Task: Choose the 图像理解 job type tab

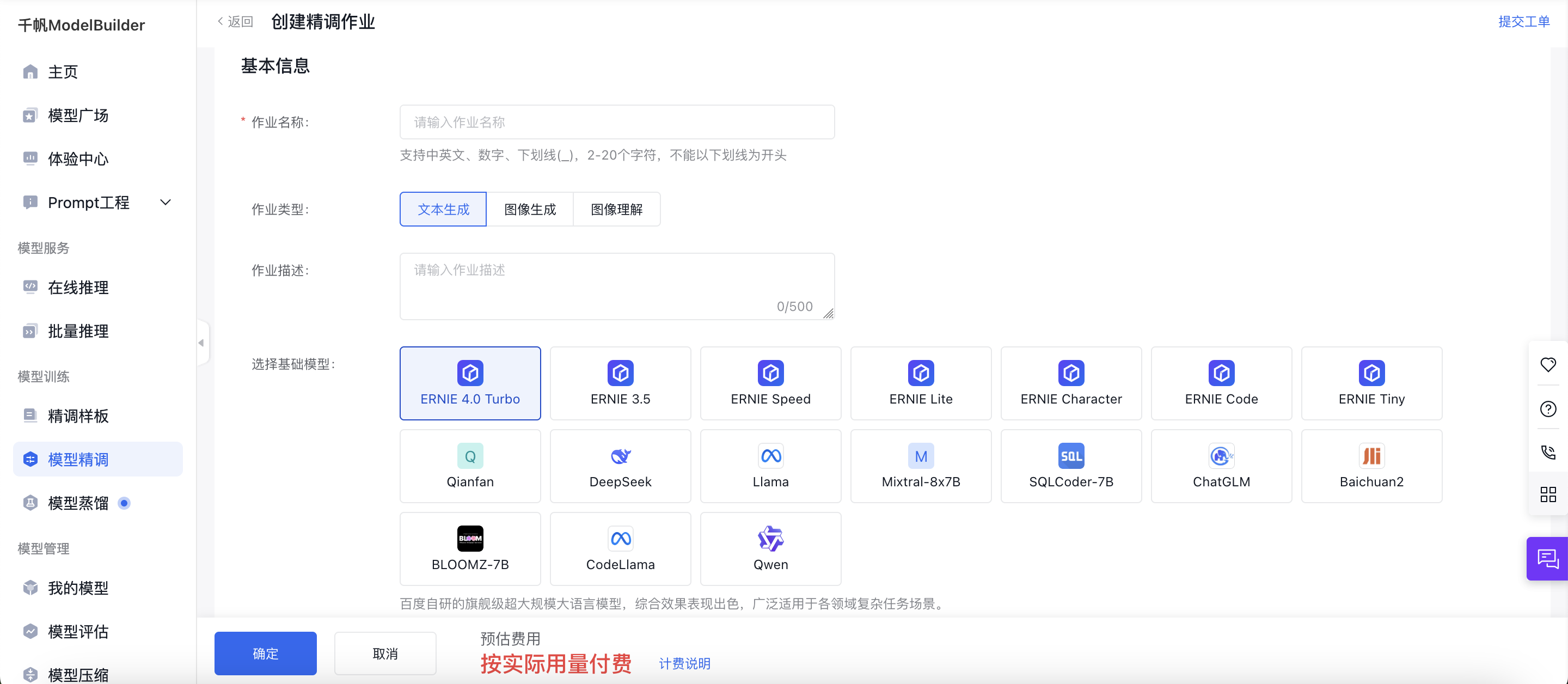Action: tap(617, 209)
